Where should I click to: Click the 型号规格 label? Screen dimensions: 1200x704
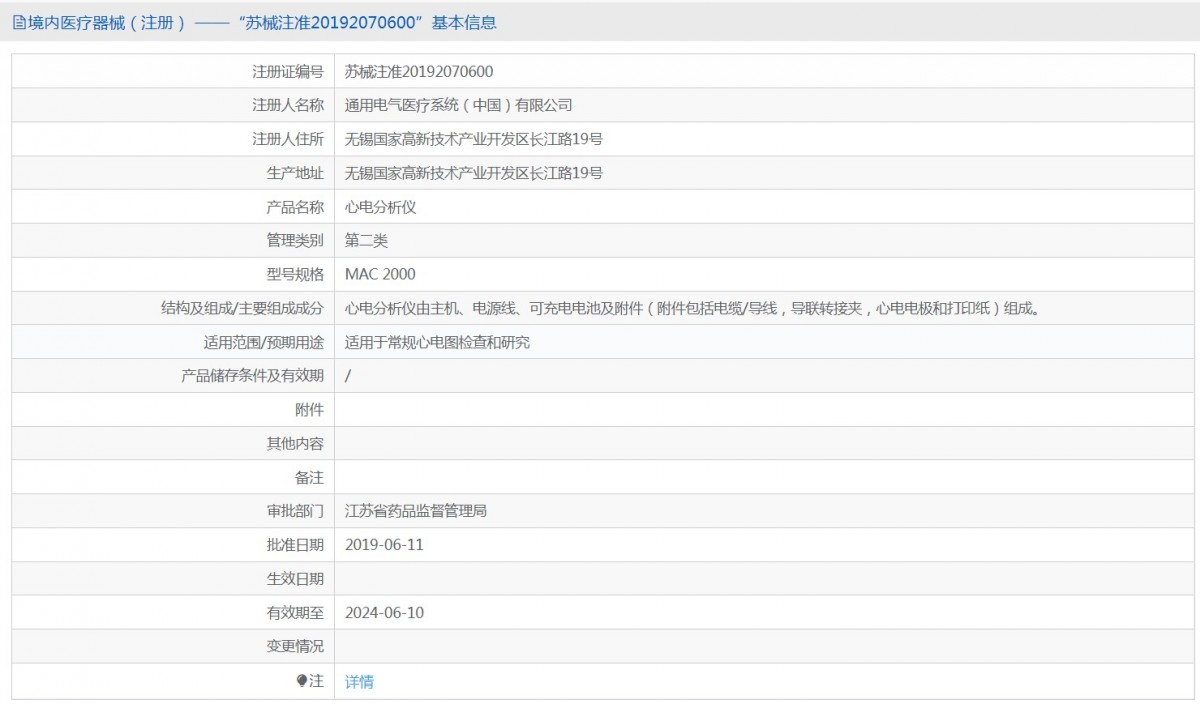(x=295, y=274)
